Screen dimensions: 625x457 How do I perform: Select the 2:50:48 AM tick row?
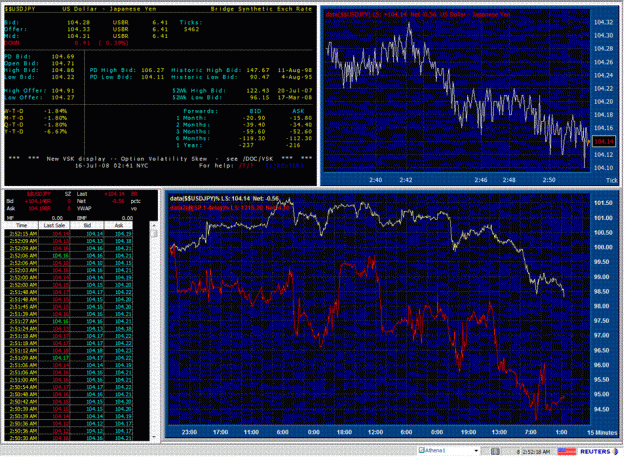69,394
